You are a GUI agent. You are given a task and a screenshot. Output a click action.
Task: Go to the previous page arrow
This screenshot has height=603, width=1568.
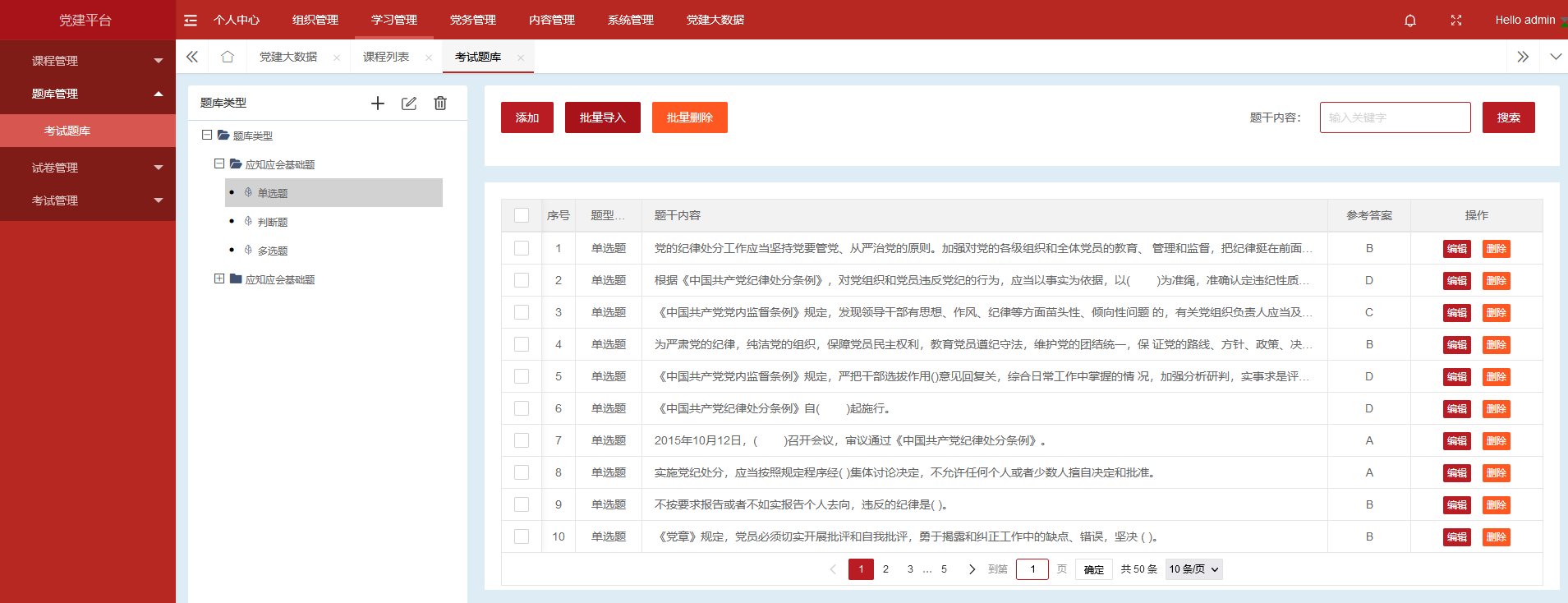point(833,569)
